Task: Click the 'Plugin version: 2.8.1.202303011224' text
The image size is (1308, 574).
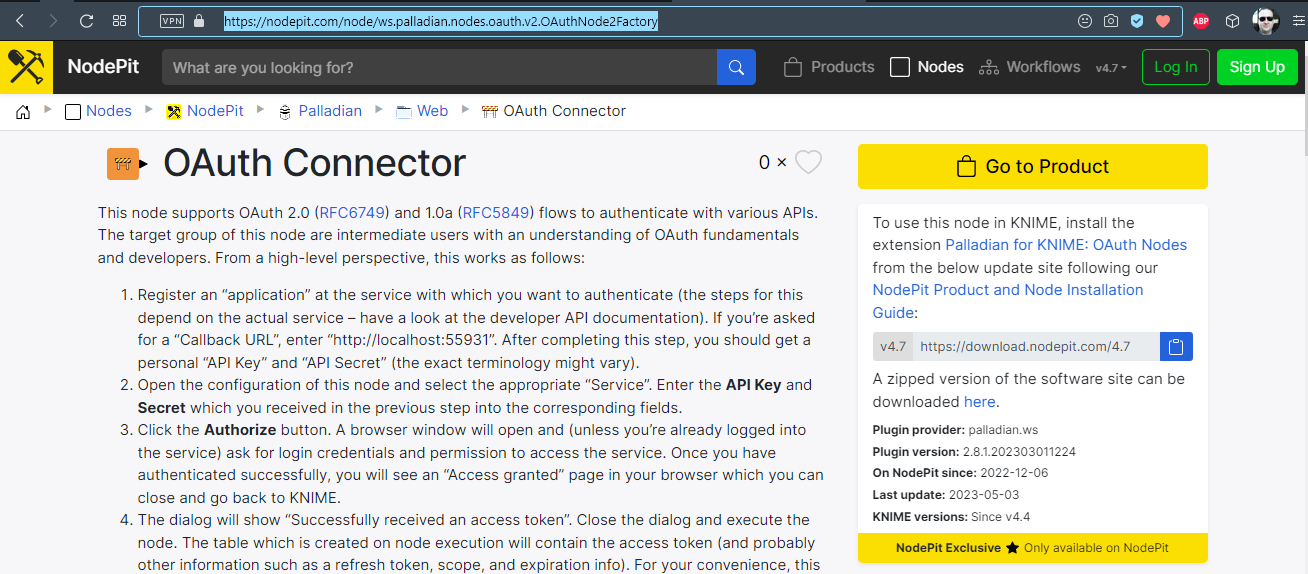Action: (974, 452)
